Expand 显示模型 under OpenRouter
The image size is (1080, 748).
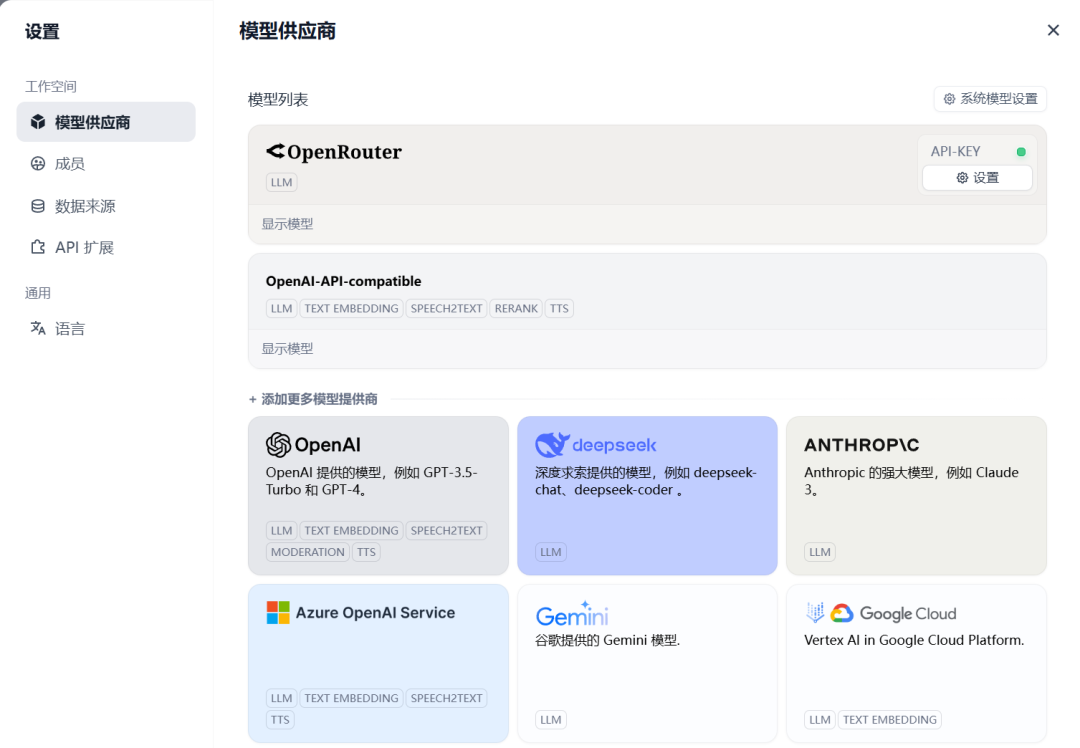(287, 224)
